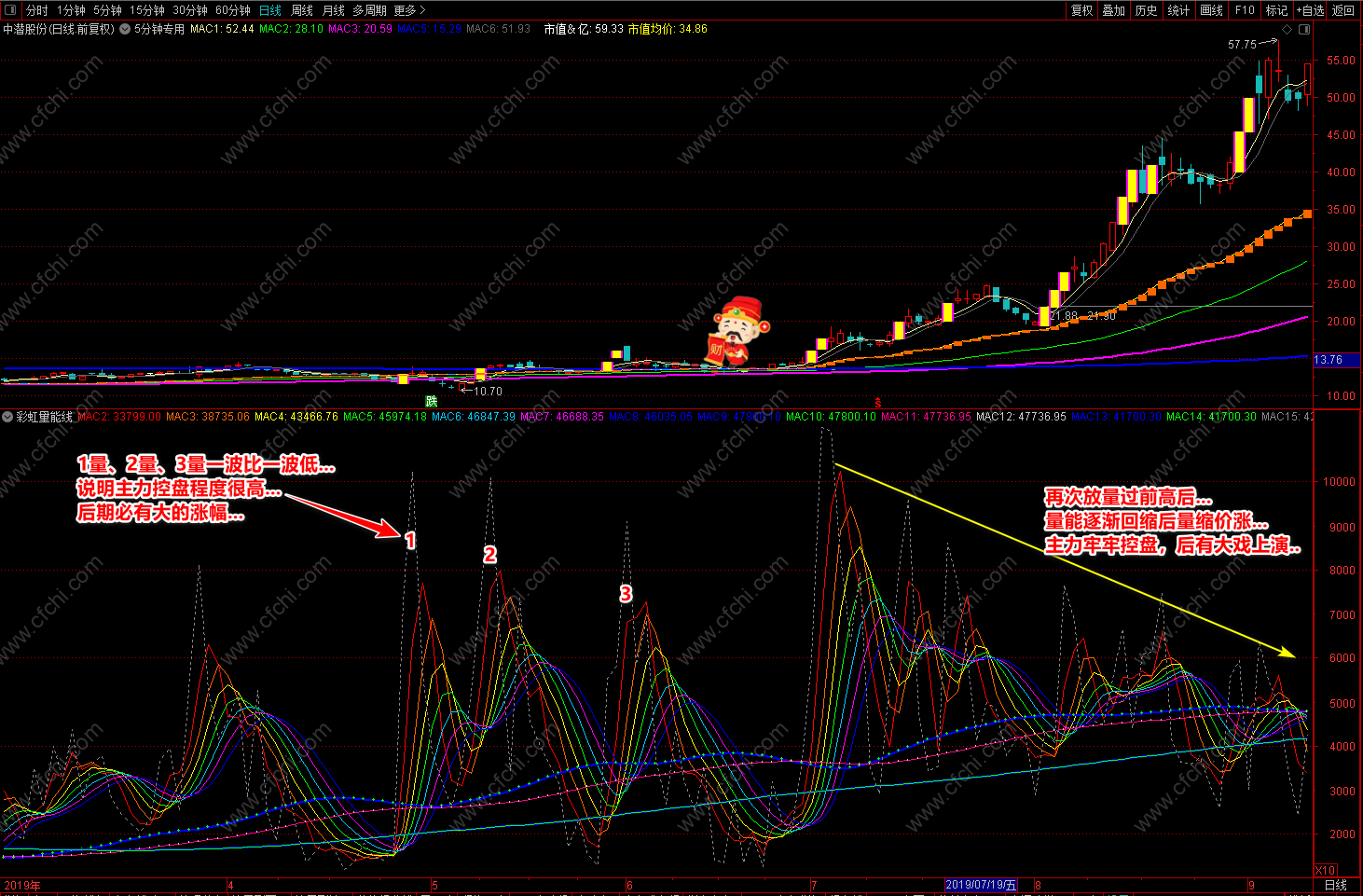Click the 2019年 label on time axis
The width and height of the screenshot is (1363, 896).
22,885
